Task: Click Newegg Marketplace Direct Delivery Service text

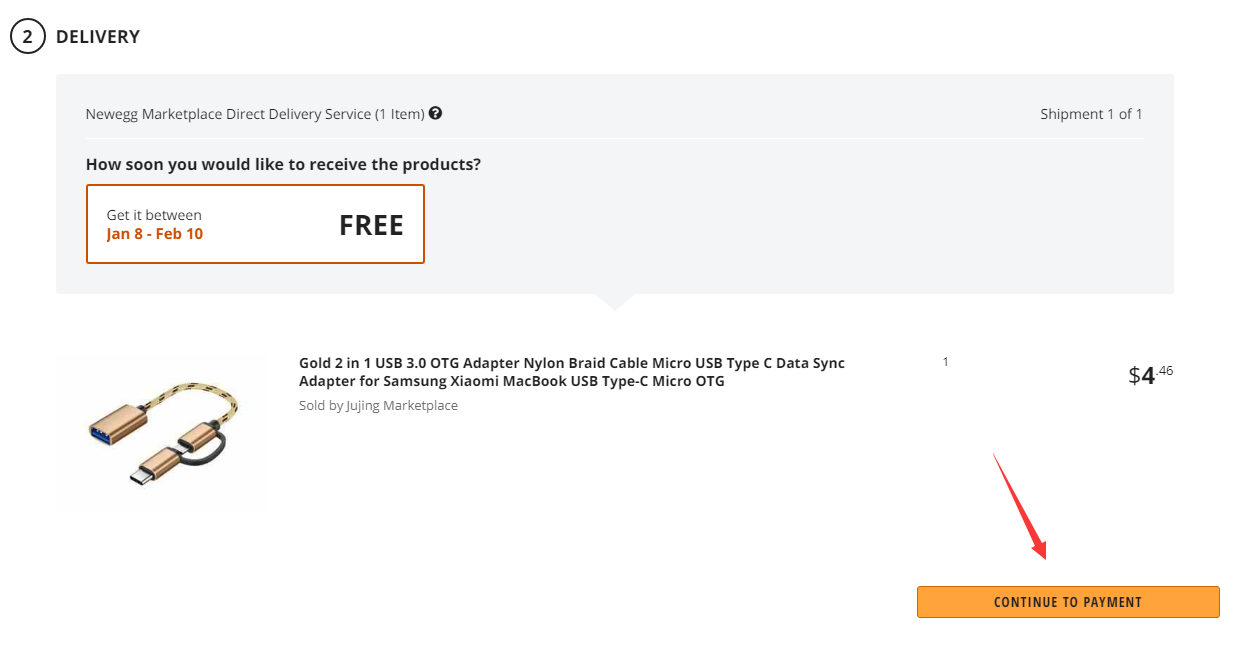Action: pos(228,114)
